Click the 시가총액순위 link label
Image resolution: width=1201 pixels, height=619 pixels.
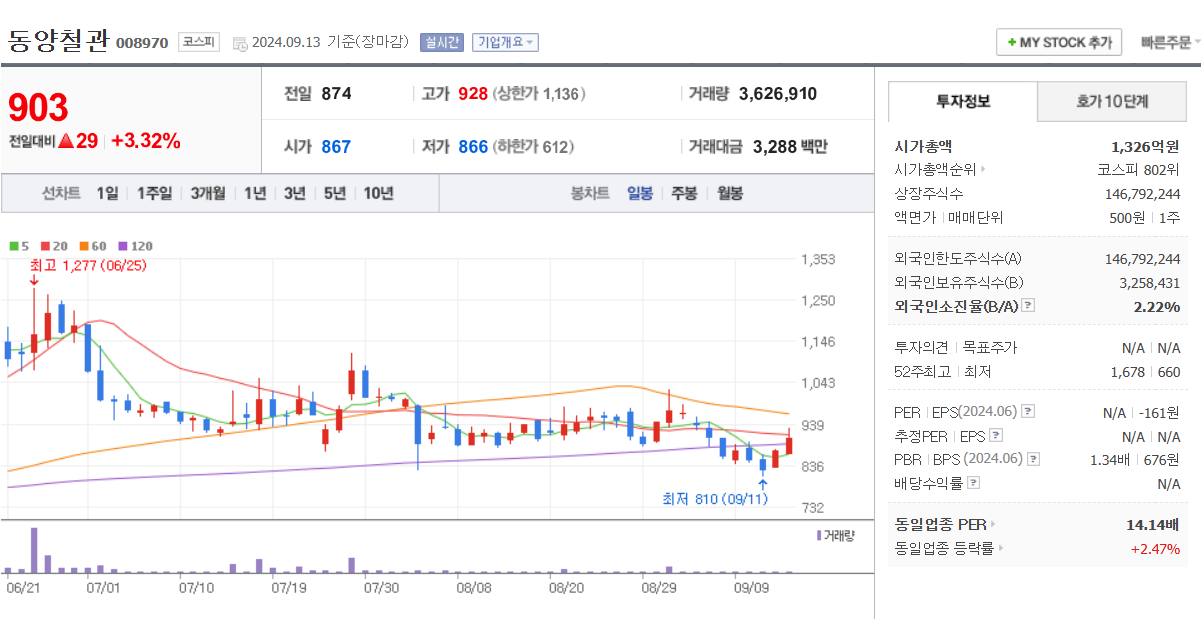coord(935,170)
